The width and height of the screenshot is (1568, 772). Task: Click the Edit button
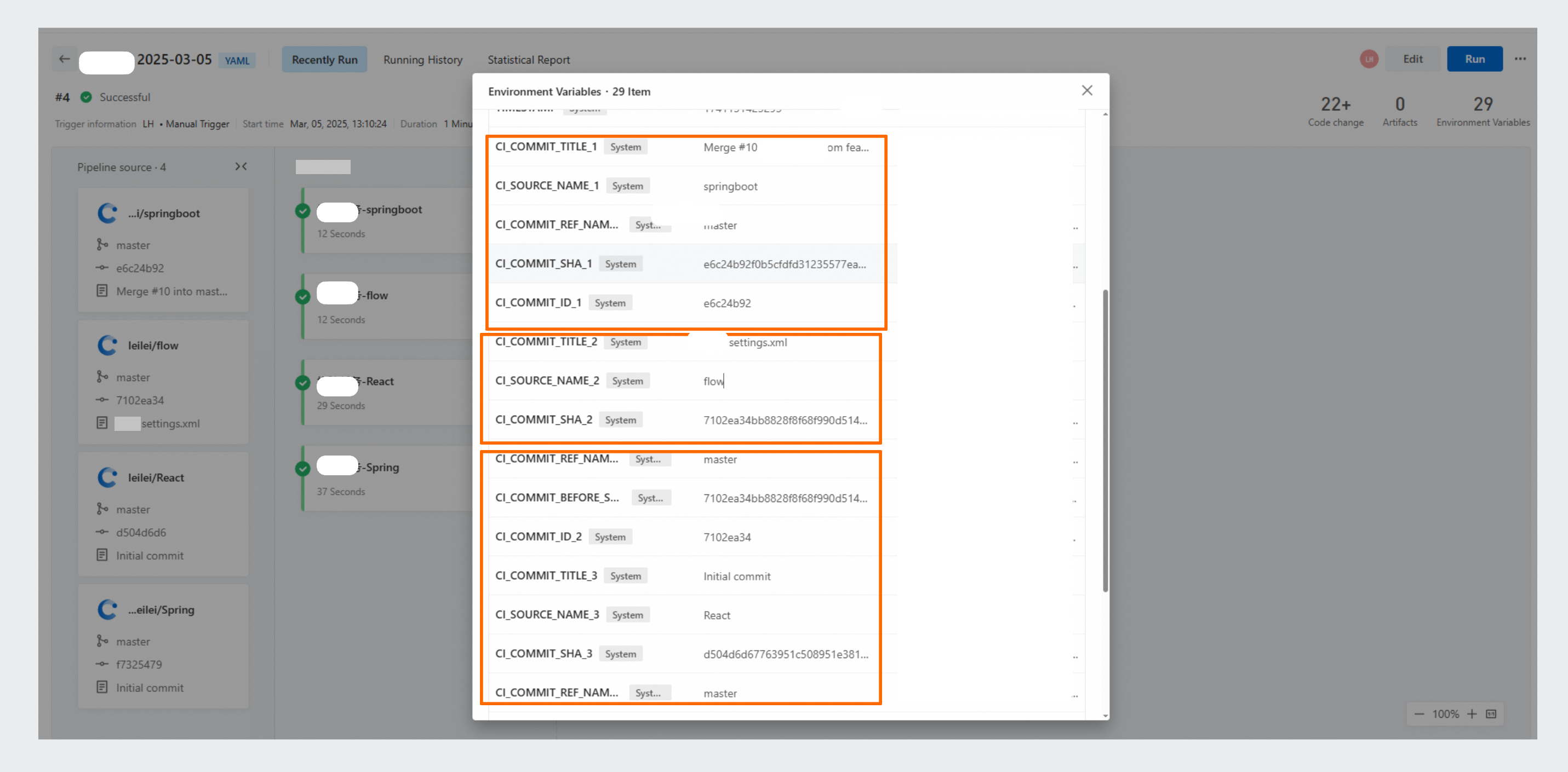tap(1412, 59)
